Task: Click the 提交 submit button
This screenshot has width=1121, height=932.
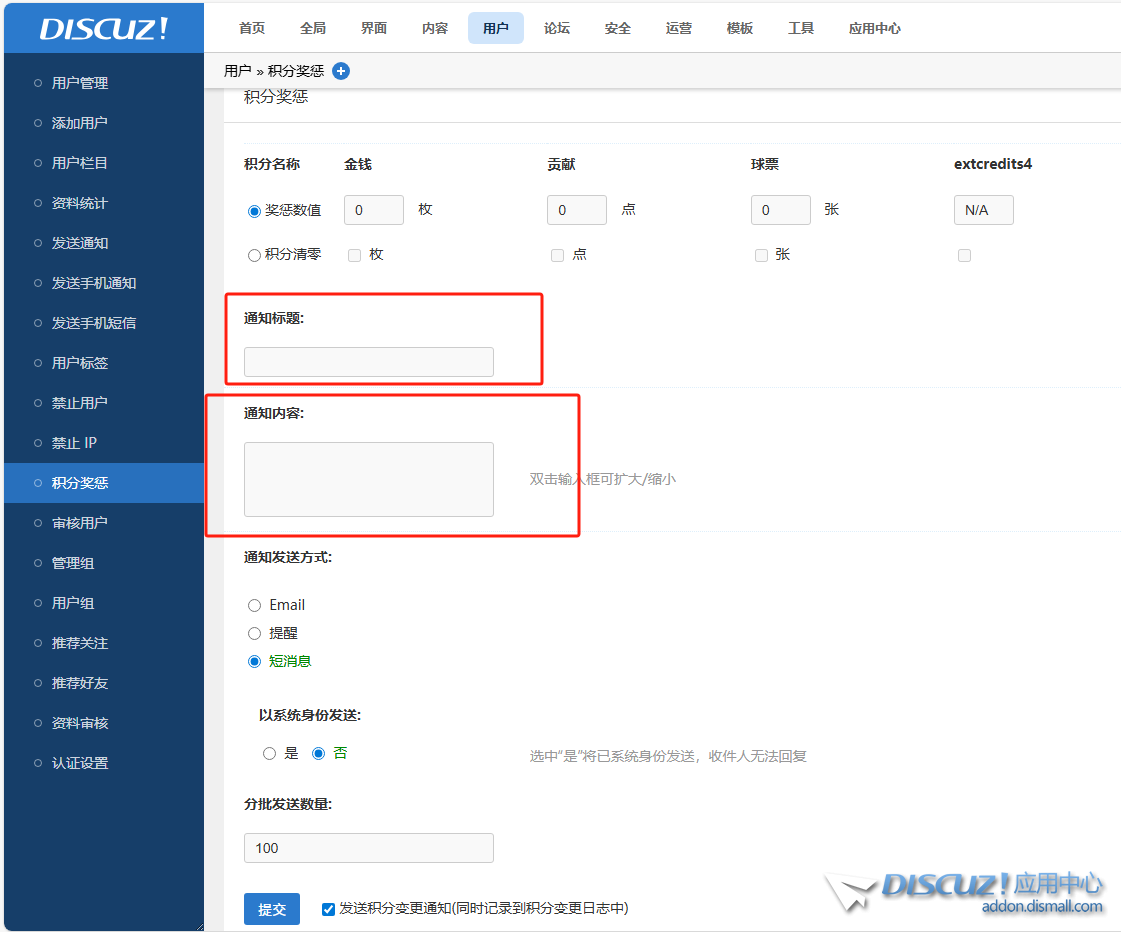Action: (272, 909)
